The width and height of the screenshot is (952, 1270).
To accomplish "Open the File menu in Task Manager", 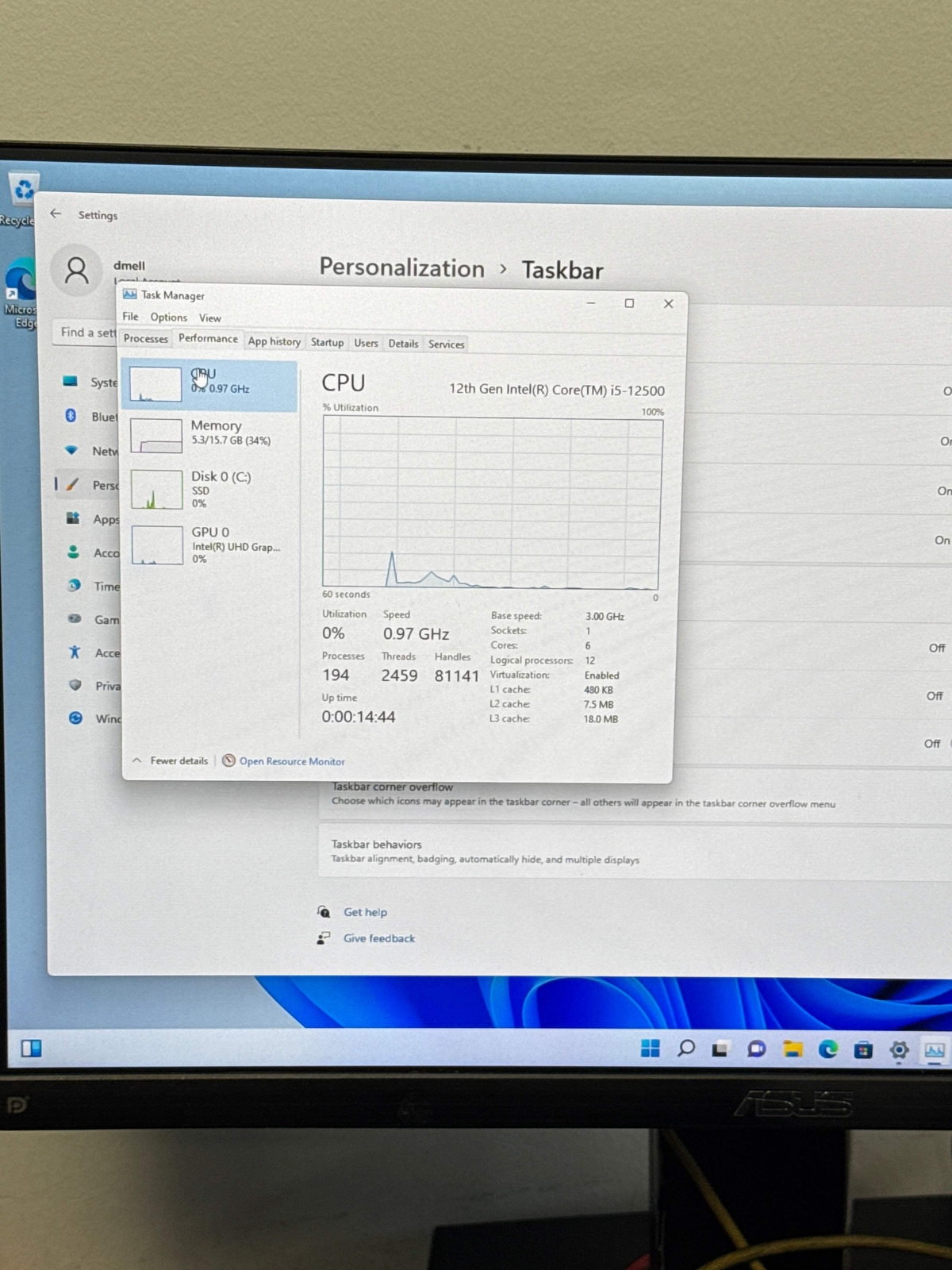I will click(130, 316).
